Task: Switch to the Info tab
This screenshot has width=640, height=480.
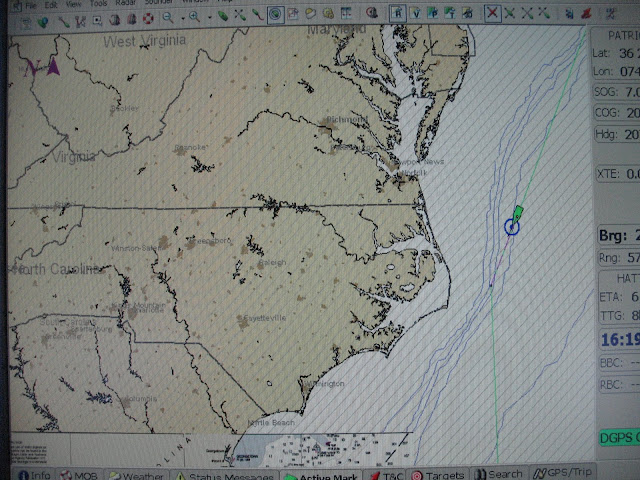Action: click(34, 475)
